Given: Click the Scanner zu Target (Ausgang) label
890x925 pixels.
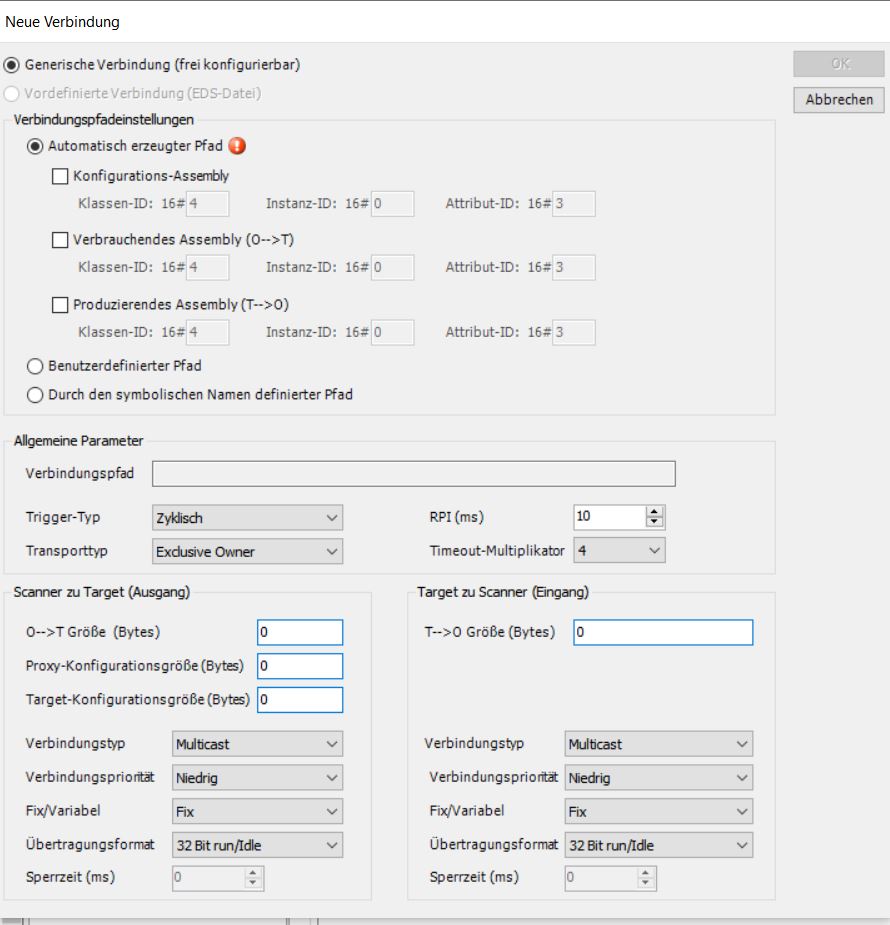Looking at the screenshot, I should (x=101, y=592).
